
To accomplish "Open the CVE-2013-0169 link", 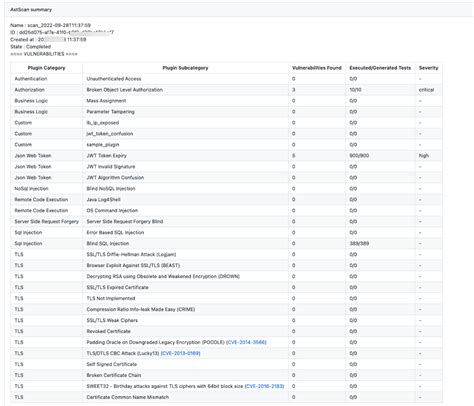I will 181,353.
